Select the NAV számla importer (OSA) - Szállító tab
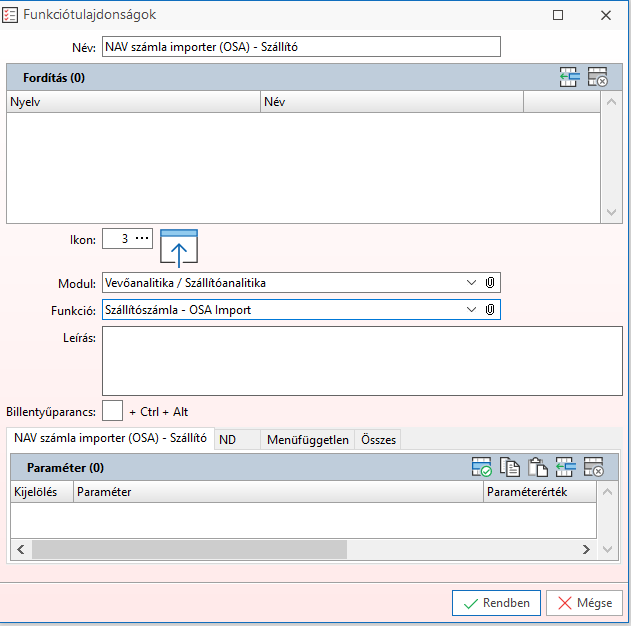This screenshot has height=626, width=631. point(111,438)
